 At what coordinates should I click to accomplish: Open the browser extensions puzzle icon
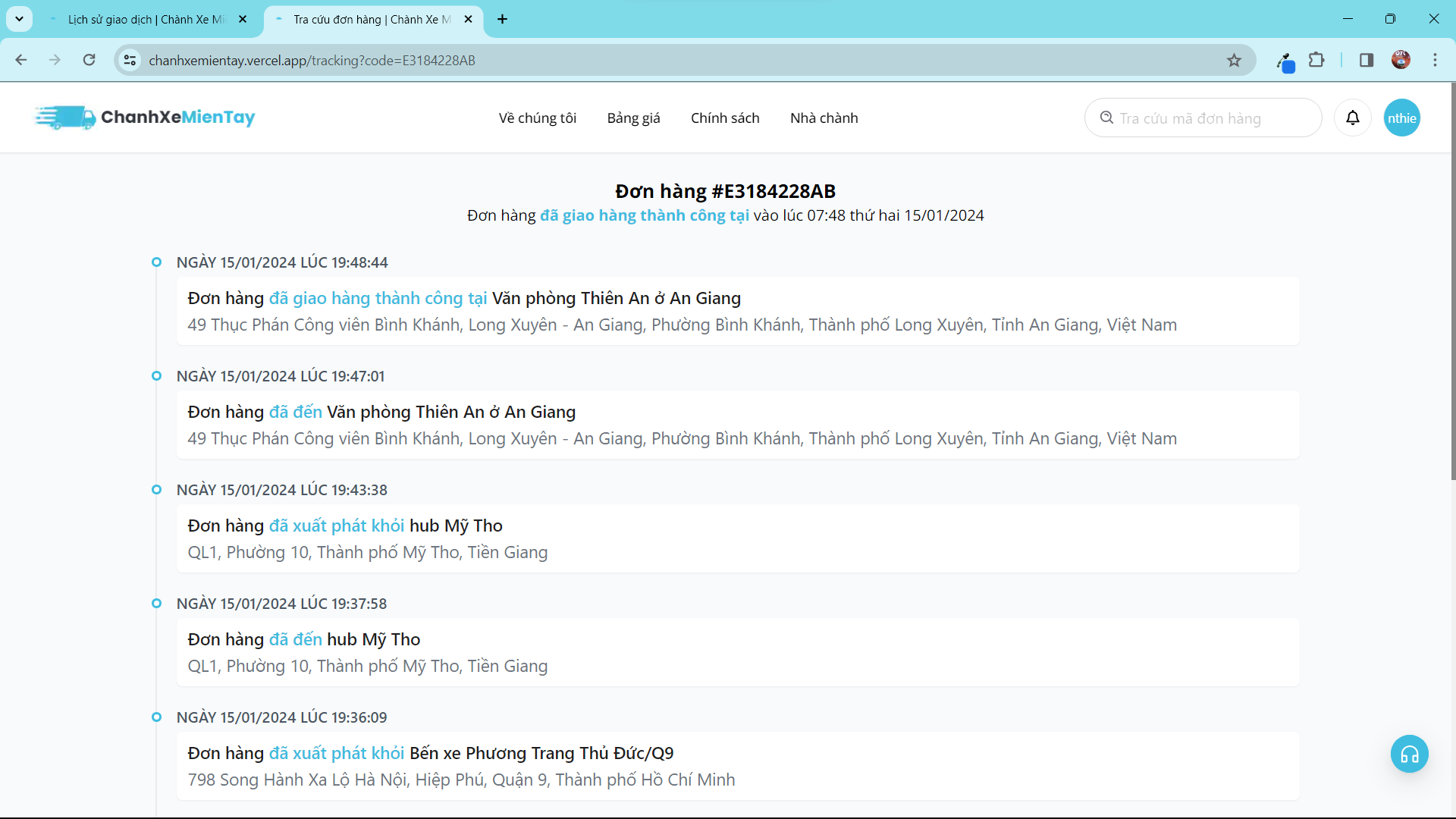coord(1317,60)
